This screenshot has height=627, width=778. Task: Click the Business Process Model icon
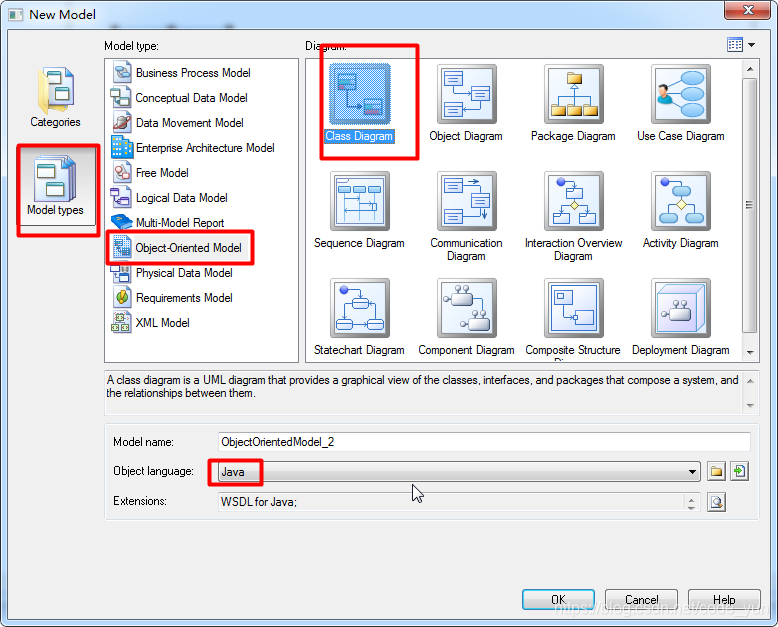pyautogui.click(x=122, y=72)
